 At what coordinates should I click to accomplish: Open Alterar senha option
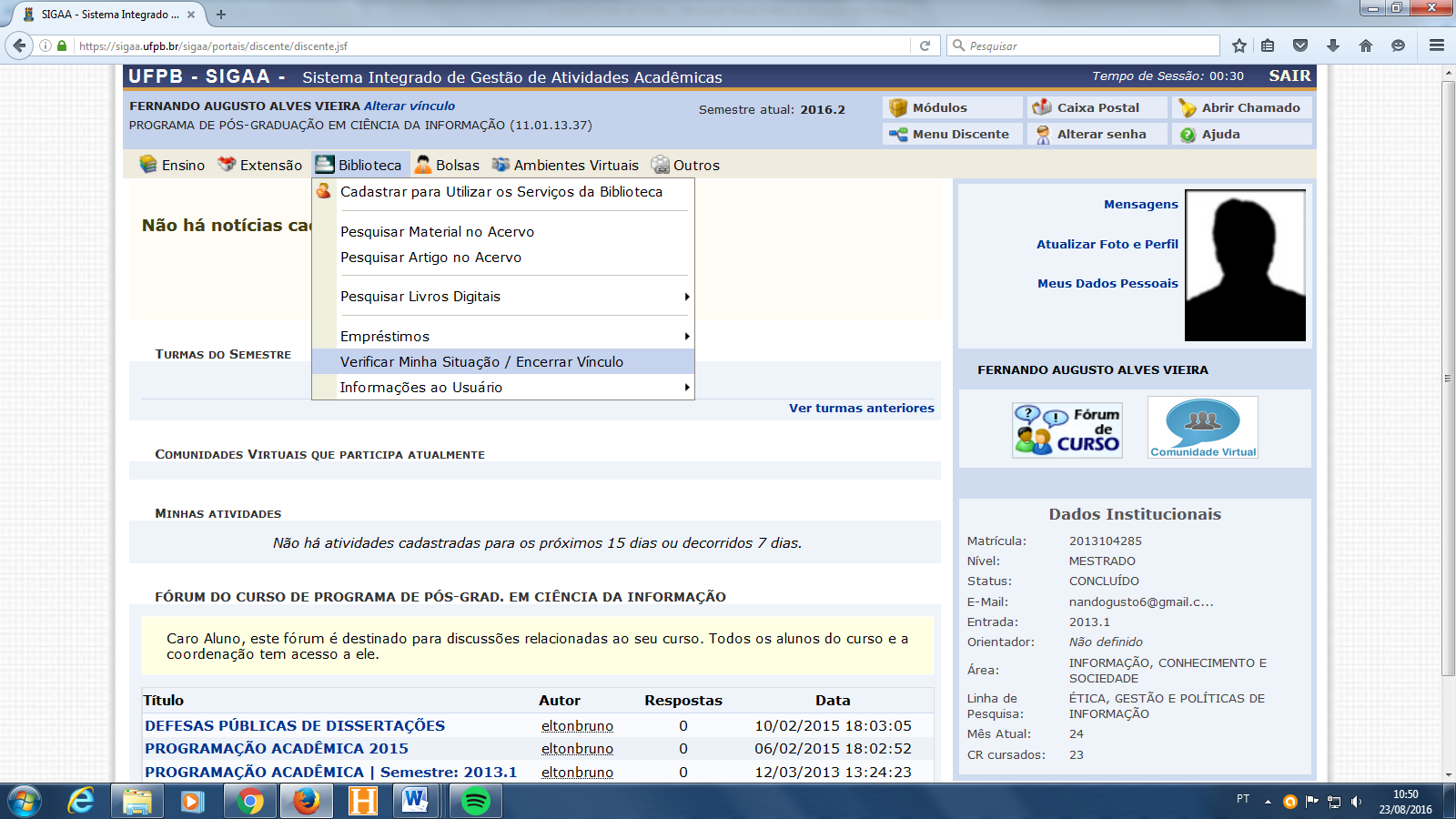click(1101, 134)
